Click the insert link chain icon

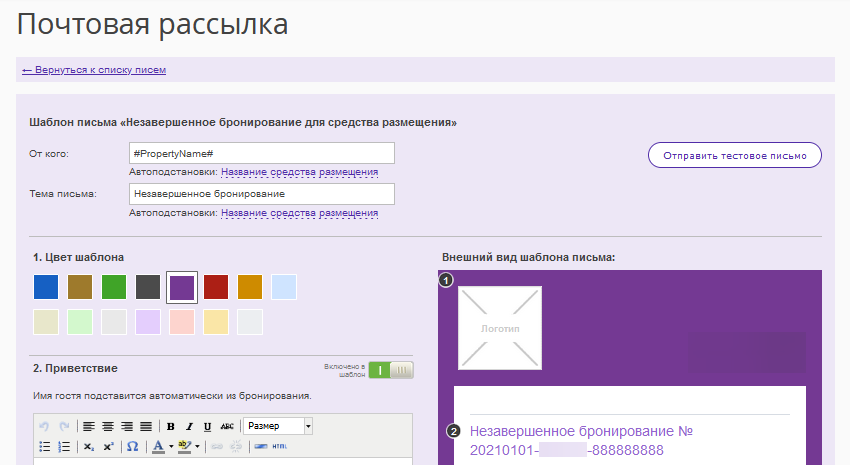[x=217, y=447]
